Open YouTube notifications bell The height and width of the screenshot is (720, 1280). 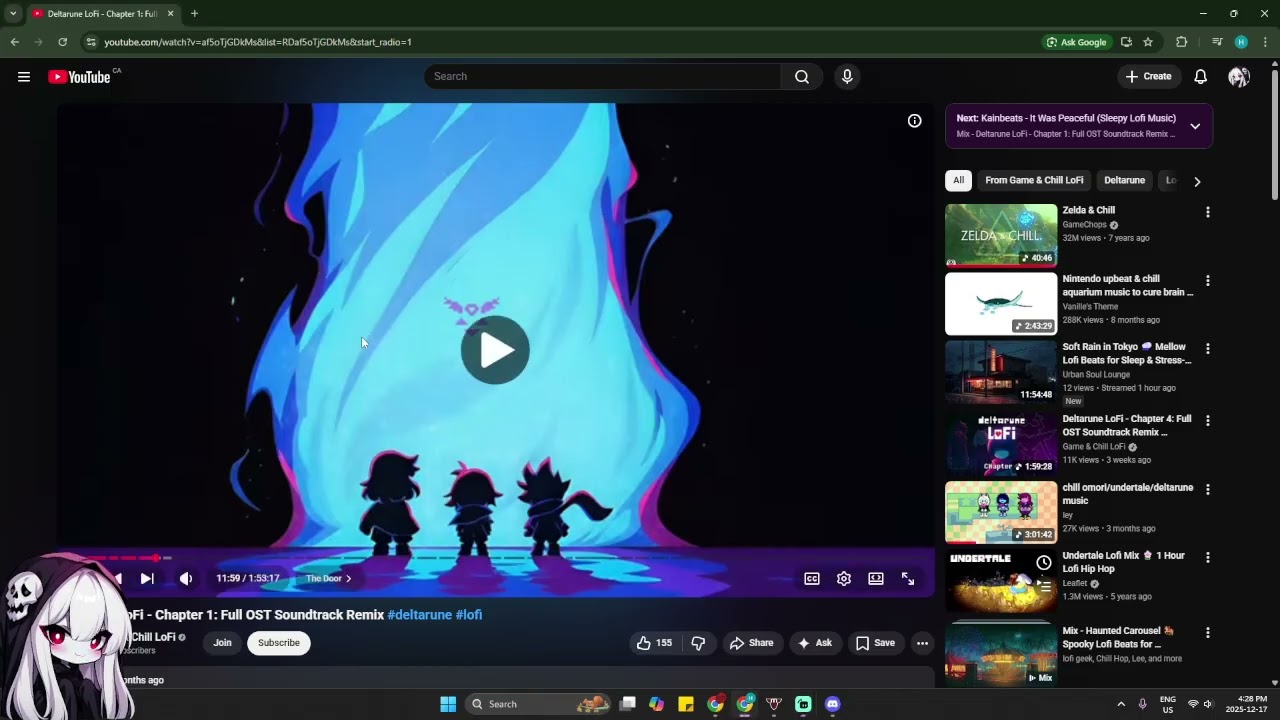pos(1201,77)
